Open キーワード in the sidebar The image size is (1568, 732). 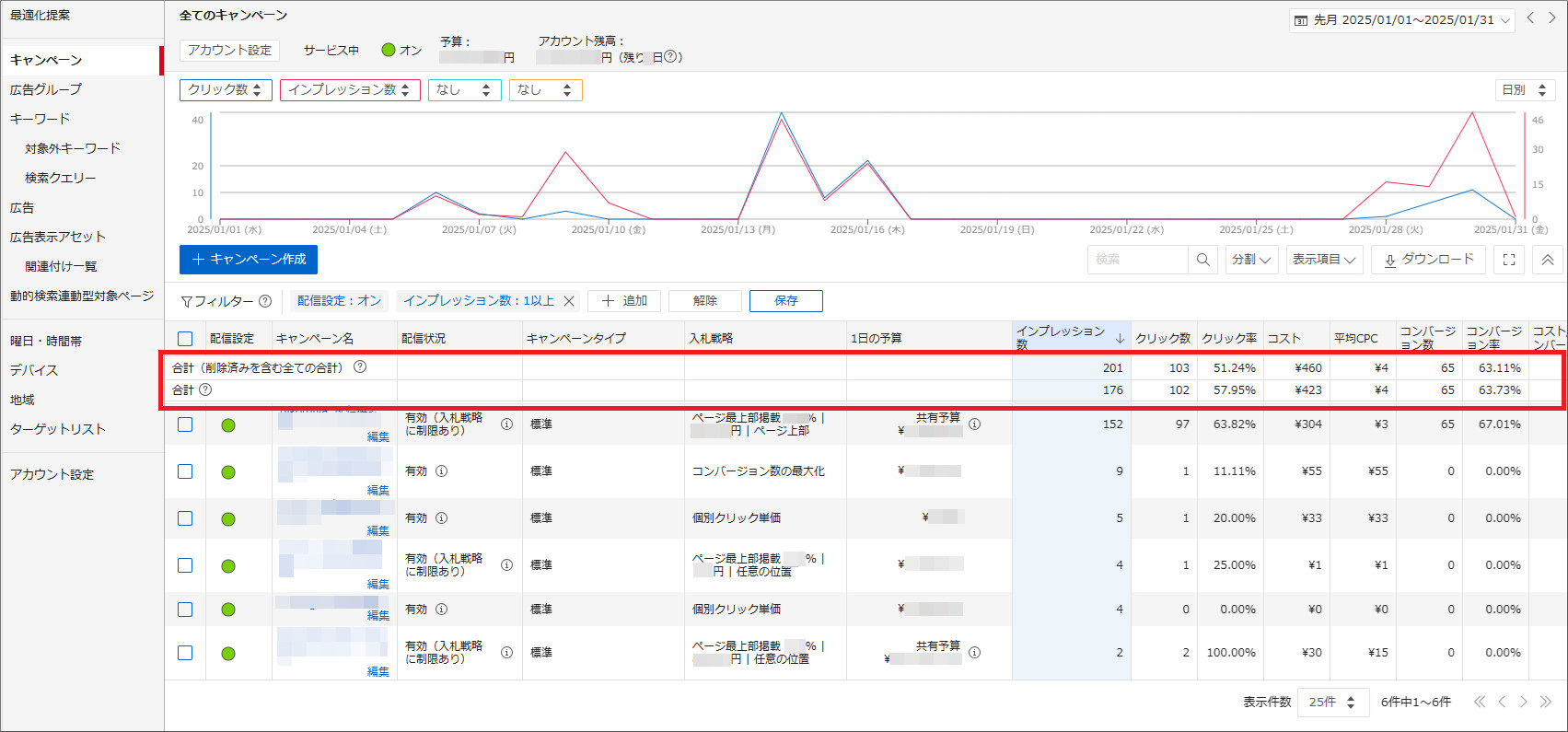[40, 119]
